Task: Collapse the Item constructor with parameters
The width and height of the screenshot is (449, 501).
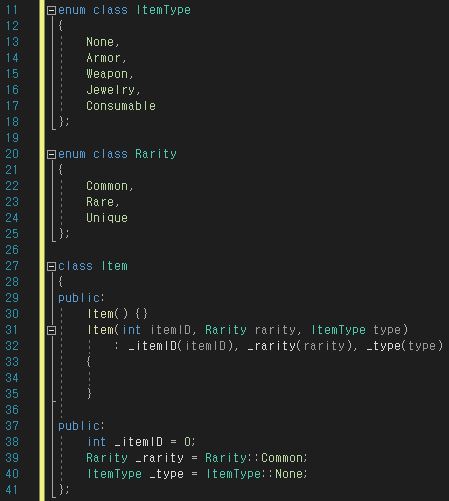Action: (51, 330)
